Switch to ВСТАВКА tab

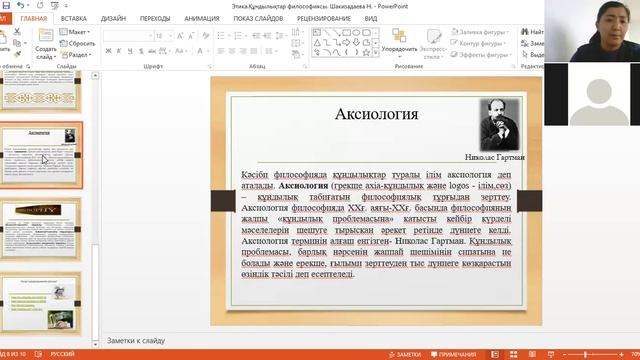tap(73, 18)
